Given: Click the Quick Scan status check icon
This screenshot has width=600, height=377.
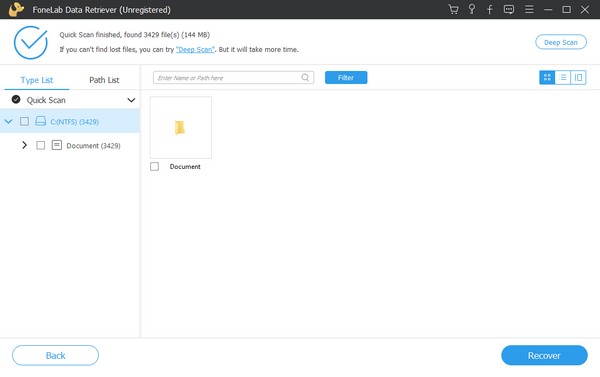Looking at the screenshot, I should tap(16, 100).
